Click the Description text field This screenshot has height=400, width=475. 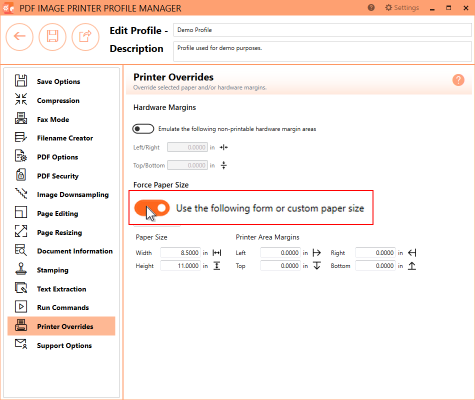click(322, 51)
